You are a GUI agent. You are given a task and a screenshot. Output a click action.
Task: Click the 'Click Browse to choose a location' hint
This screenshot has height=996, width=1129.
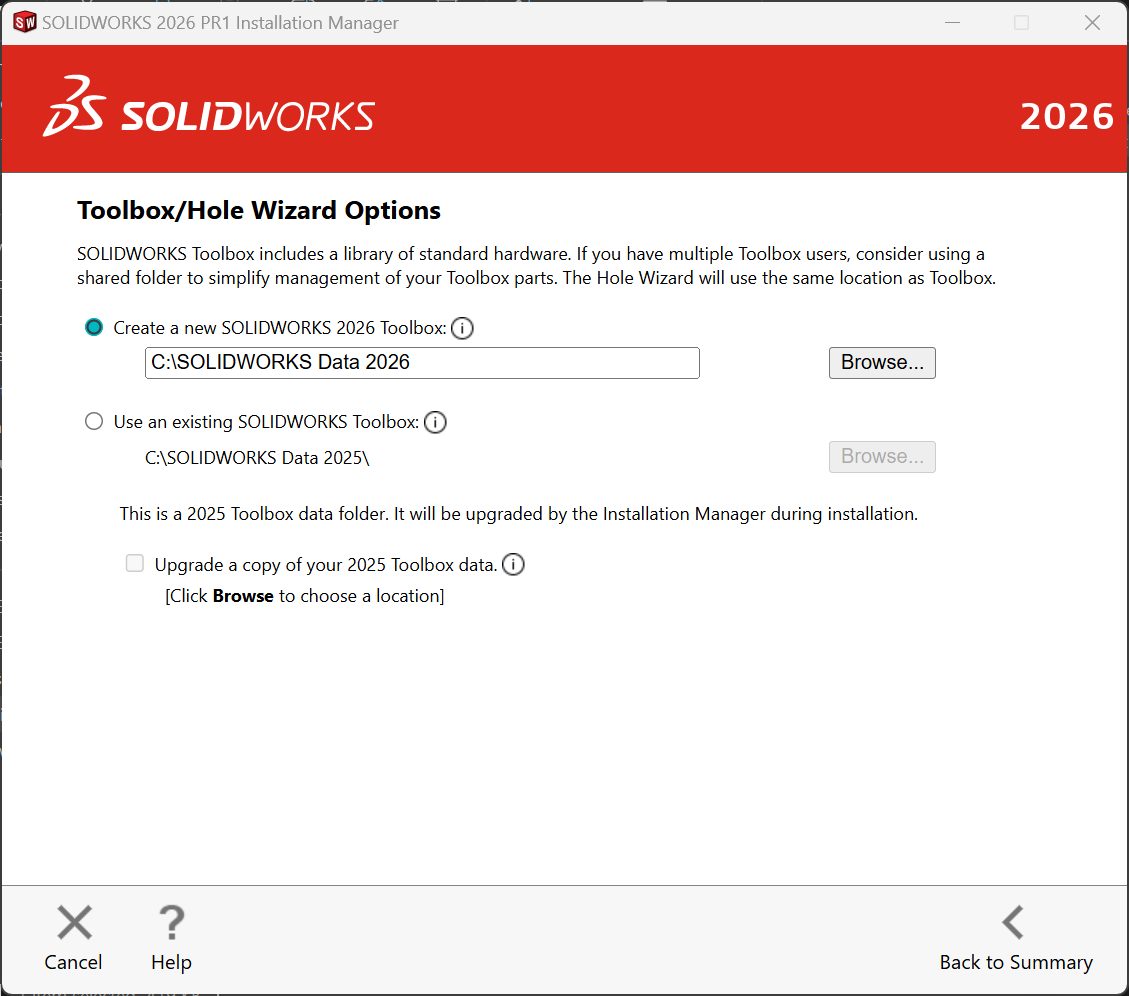click(305, 596)
